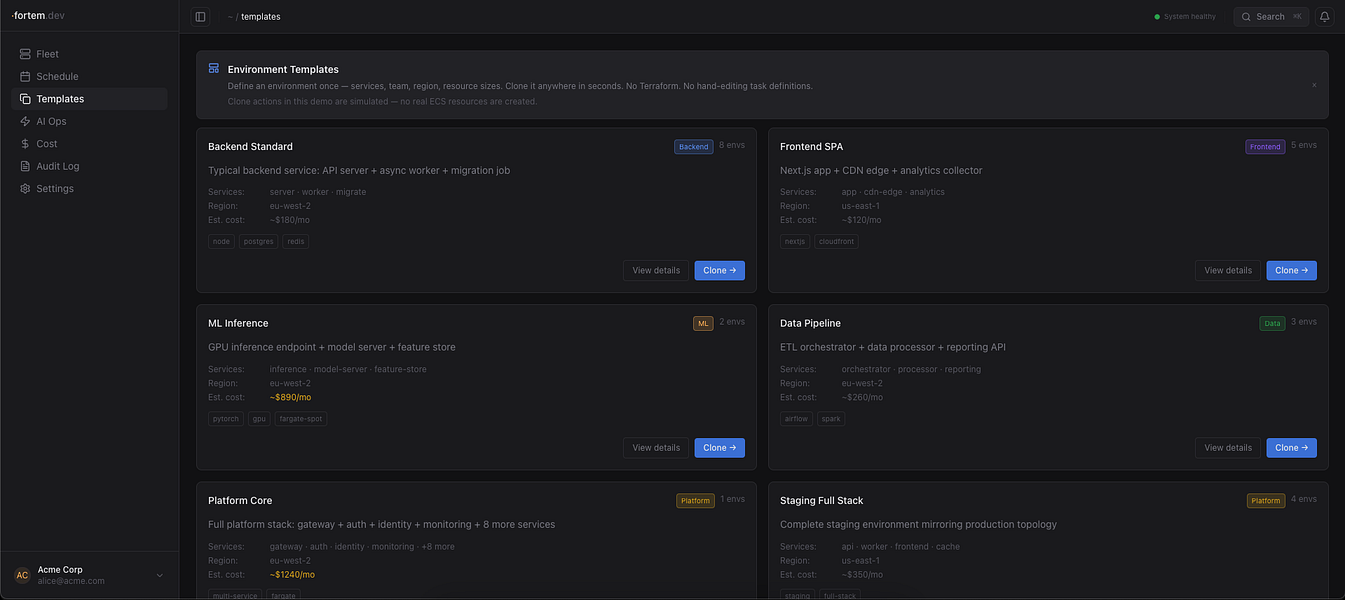Click the ML category badge
The image size is (1345, 600).
click(x=703, y=323)
